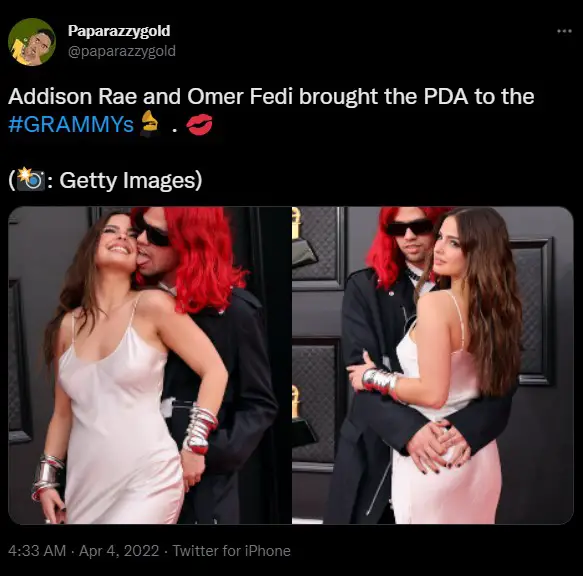Open the Paparazzygold display name
The width and height of the screenshot is (583, 576).
click(x=119, y=30)
